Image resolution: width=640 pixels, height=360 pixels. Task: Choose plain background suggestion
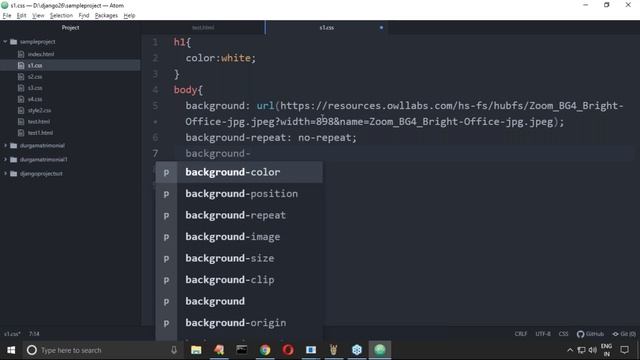coord(239,301)
